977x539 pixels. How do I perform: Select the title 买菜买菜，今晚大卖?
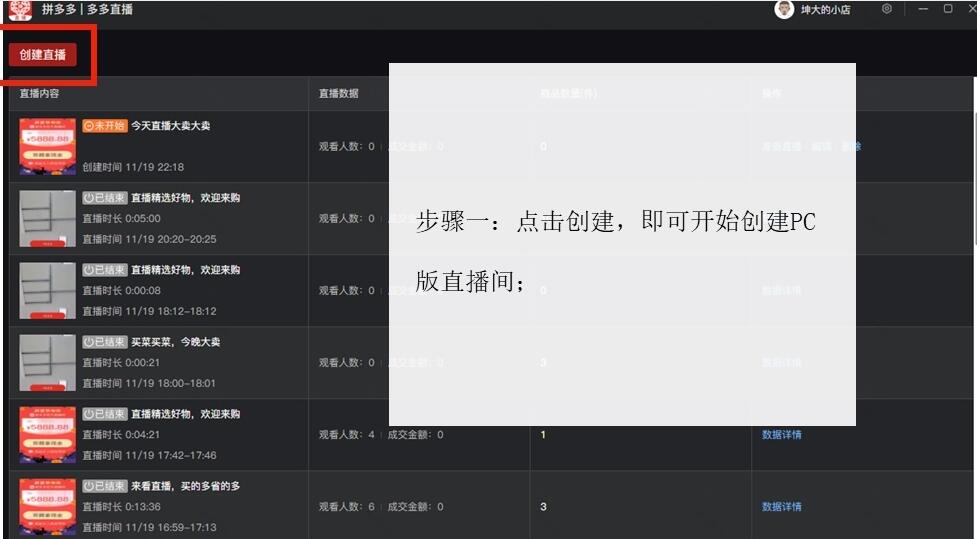point(175,342)
